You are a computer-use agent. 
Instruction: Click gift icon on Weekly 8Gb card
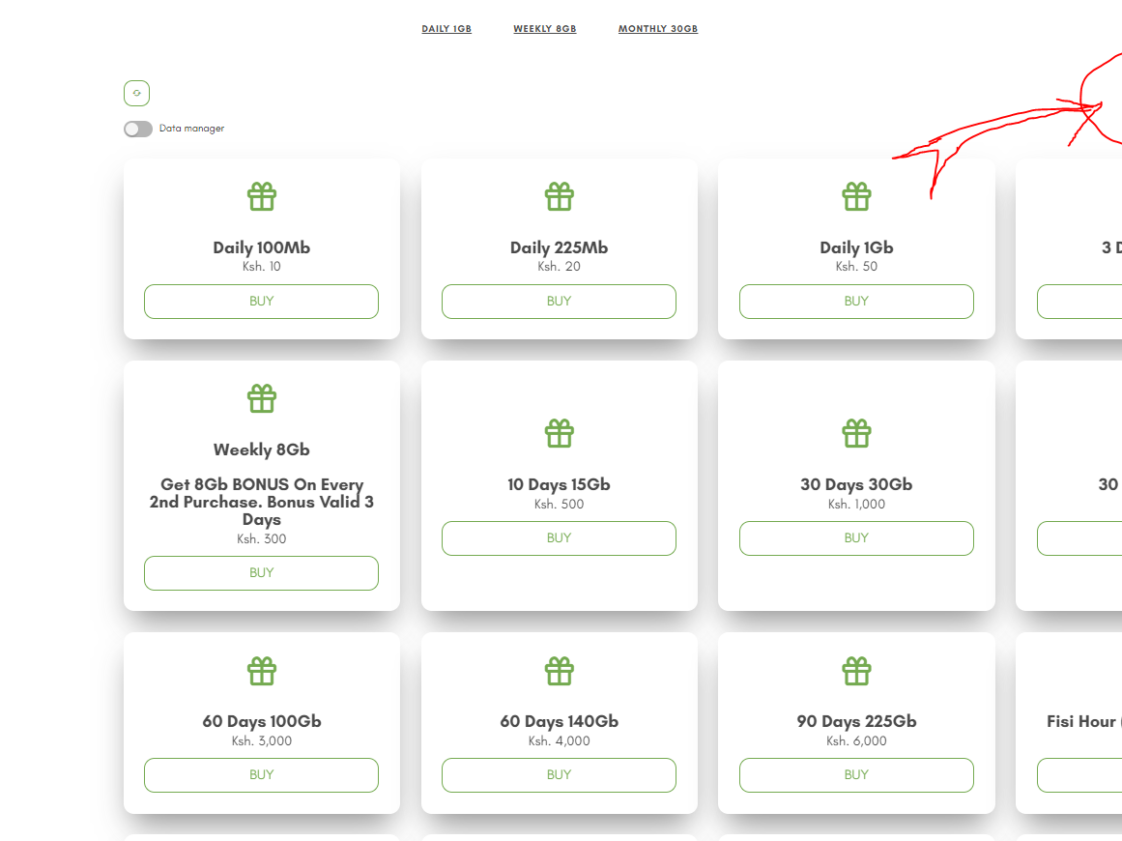[x=261, y=399]
